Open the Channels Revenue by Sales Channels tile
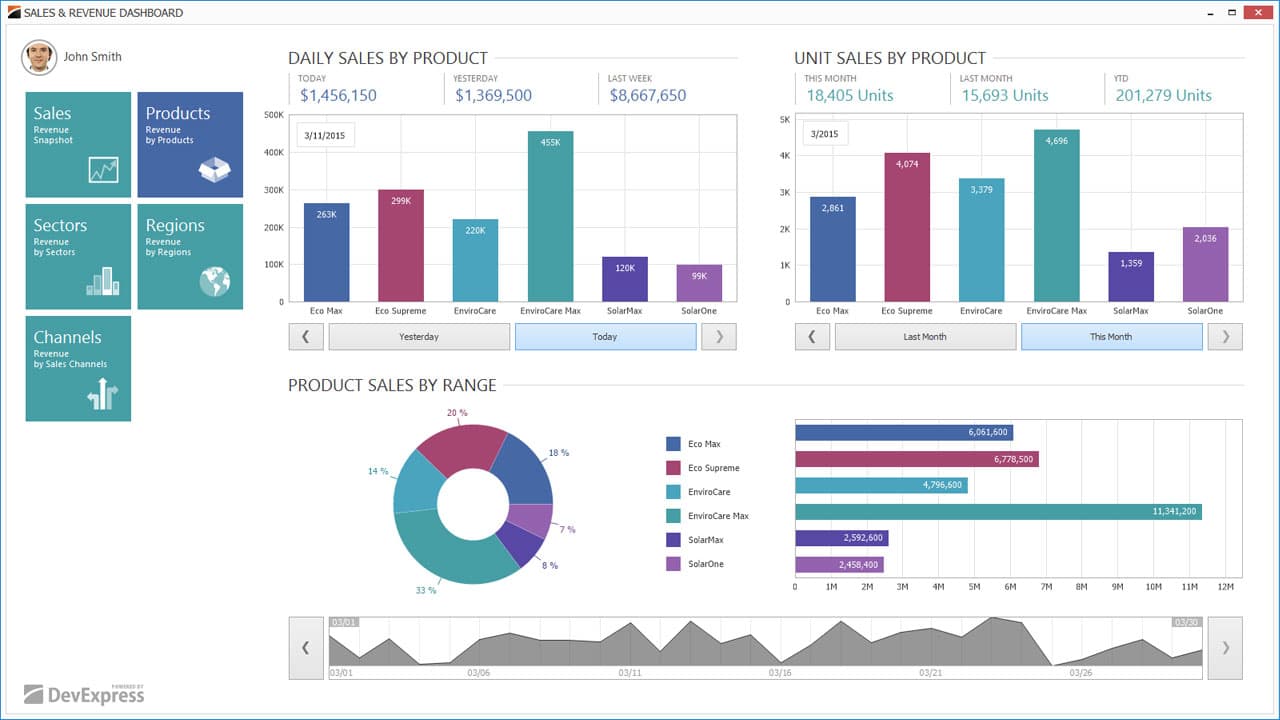The height and width of the screenshot is (720, 1280). coord(78,368)
